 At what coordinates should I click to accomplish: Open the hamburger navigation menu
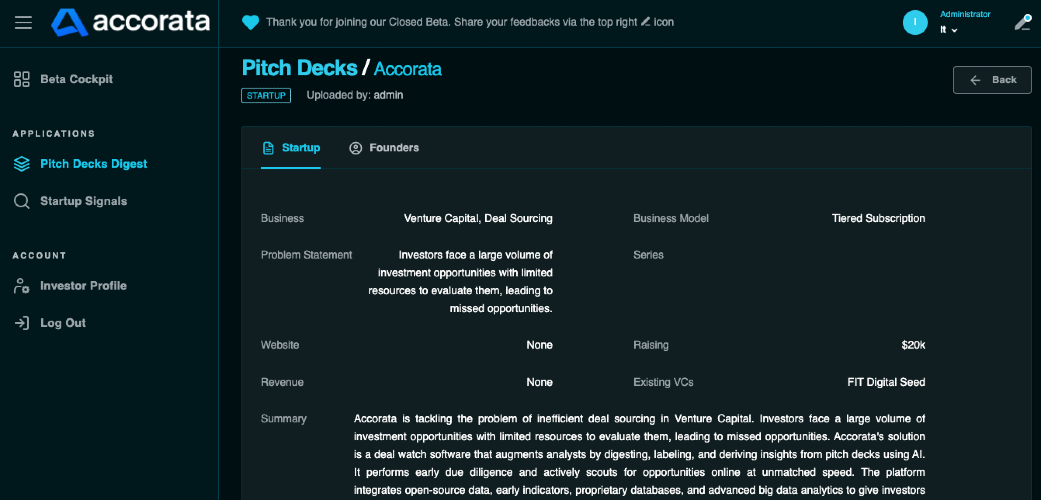coord(23,23)
